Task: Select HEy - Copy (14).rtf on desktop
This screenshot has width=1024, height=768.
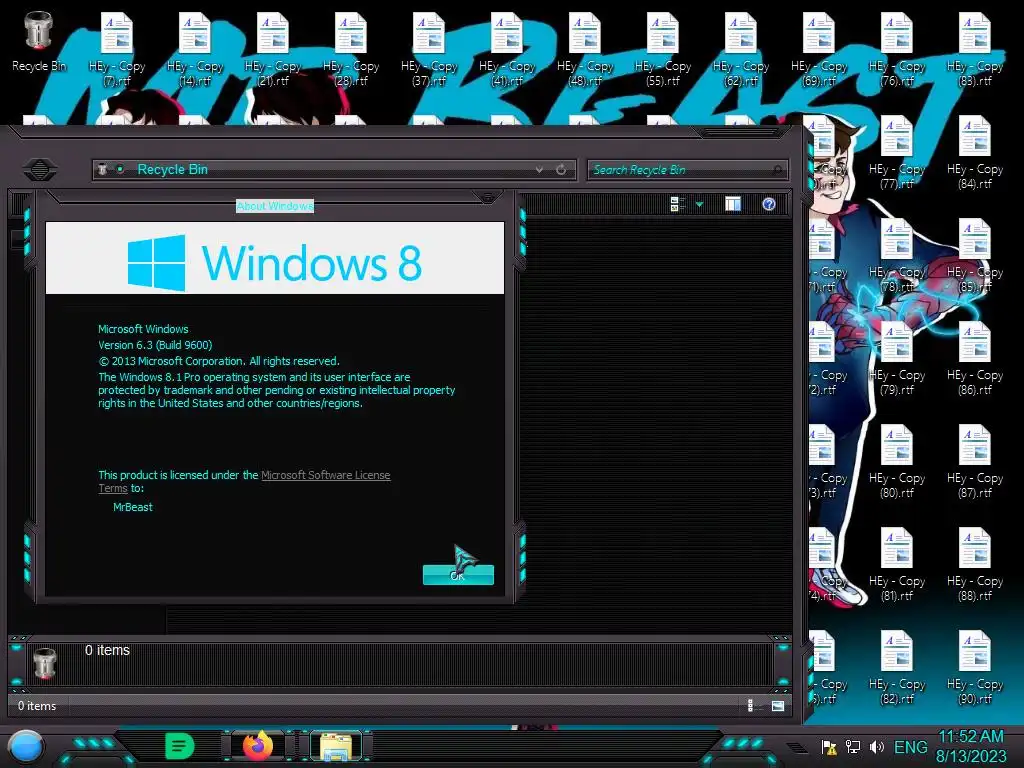Action: (195, 50)
